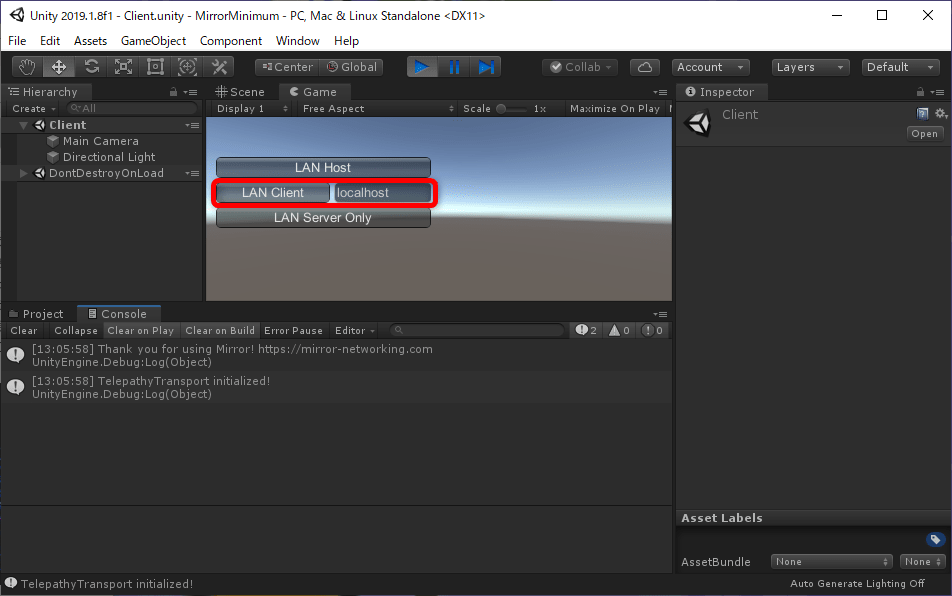Viewport: 952px width, 596px height.
Task: Select the Hand tool
Action: click(27, 67)
